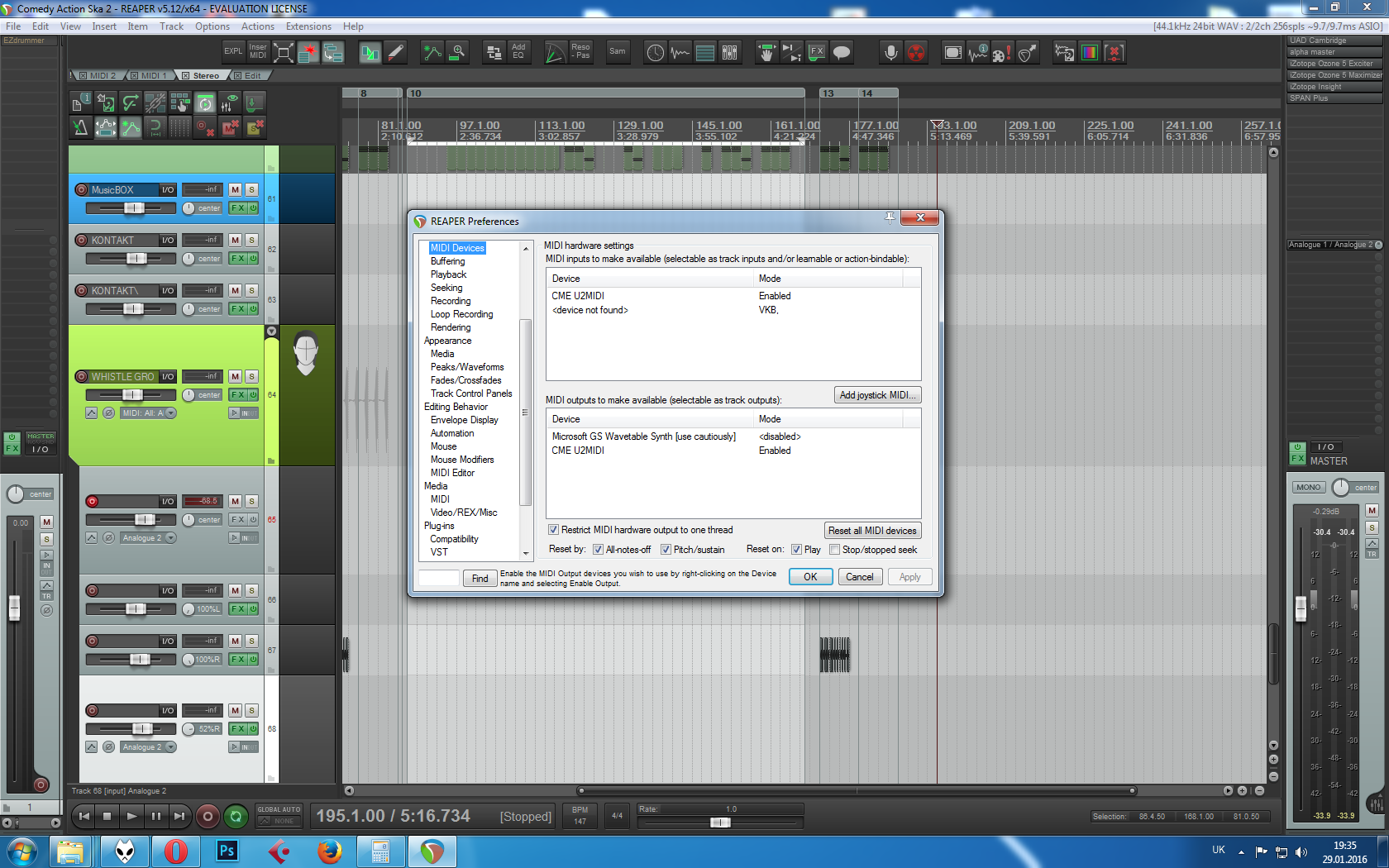Click the transport record button
This screenshot has width=1389, height=868.
pyautogui.click(x=208, y=817)
